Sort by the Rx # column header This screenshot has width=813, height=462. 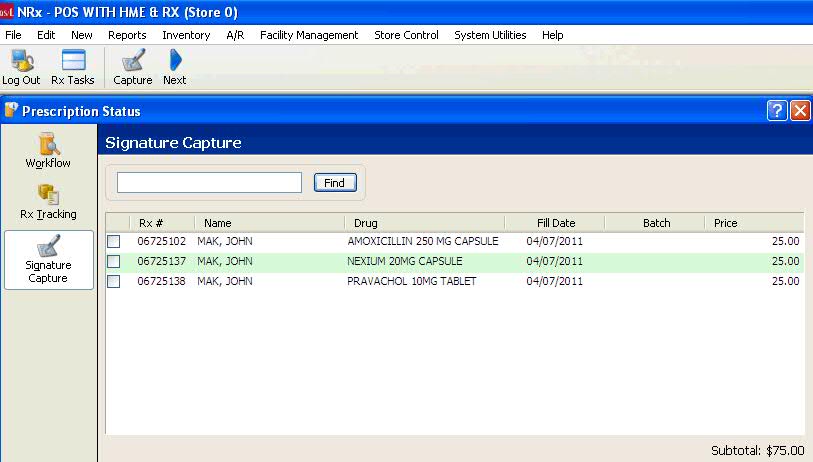[x=162, y=223]
